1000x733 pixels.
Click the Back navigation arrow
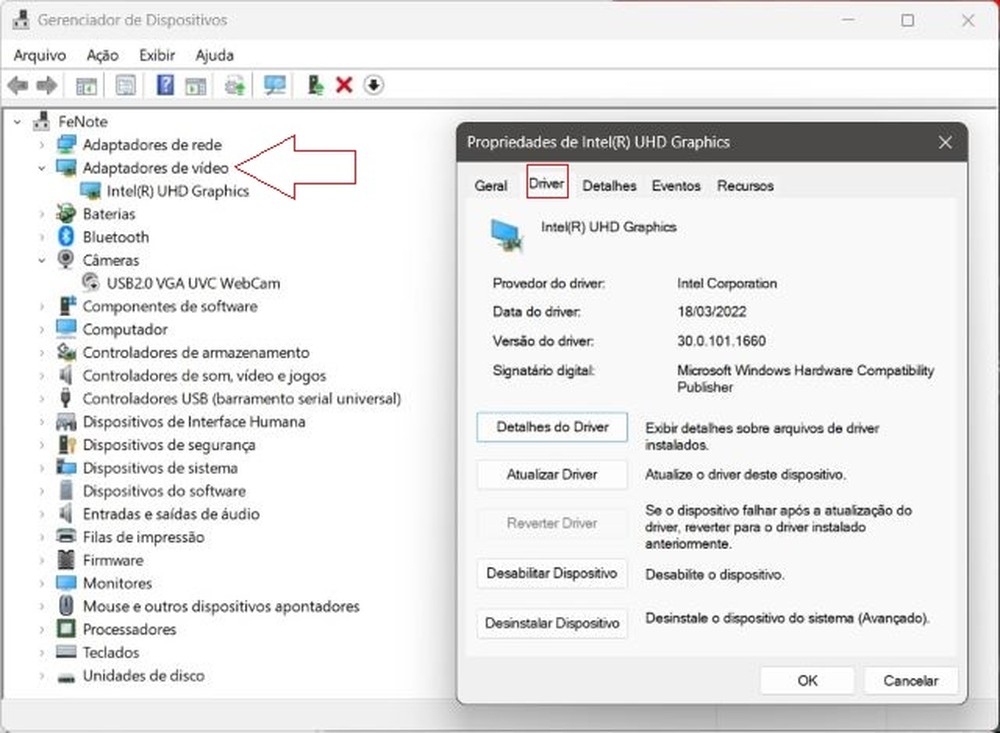coord(17,85)
